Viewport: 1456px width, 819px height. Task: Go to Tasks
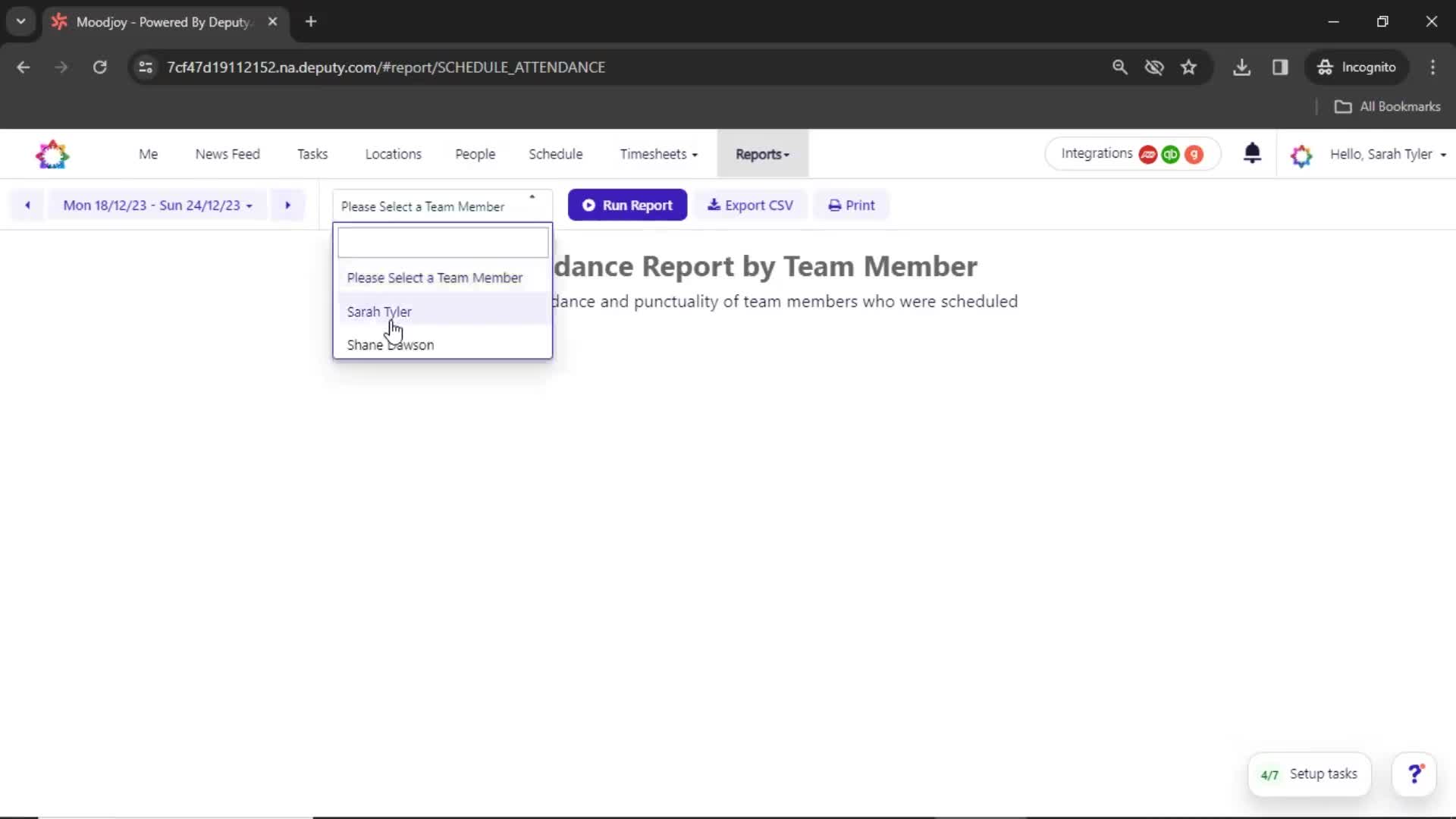(x=312, y=154)
